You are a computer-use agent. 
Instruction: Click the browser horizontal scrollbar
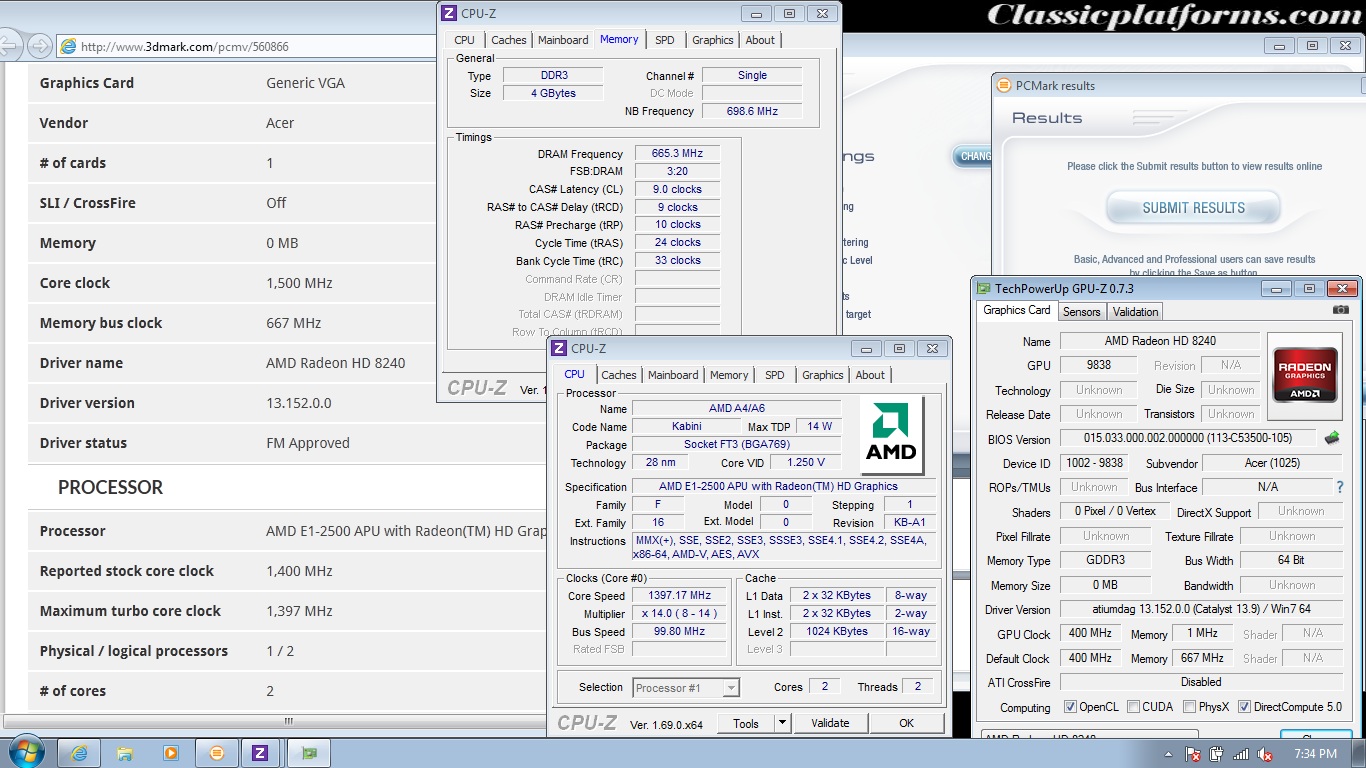[290, 721]
